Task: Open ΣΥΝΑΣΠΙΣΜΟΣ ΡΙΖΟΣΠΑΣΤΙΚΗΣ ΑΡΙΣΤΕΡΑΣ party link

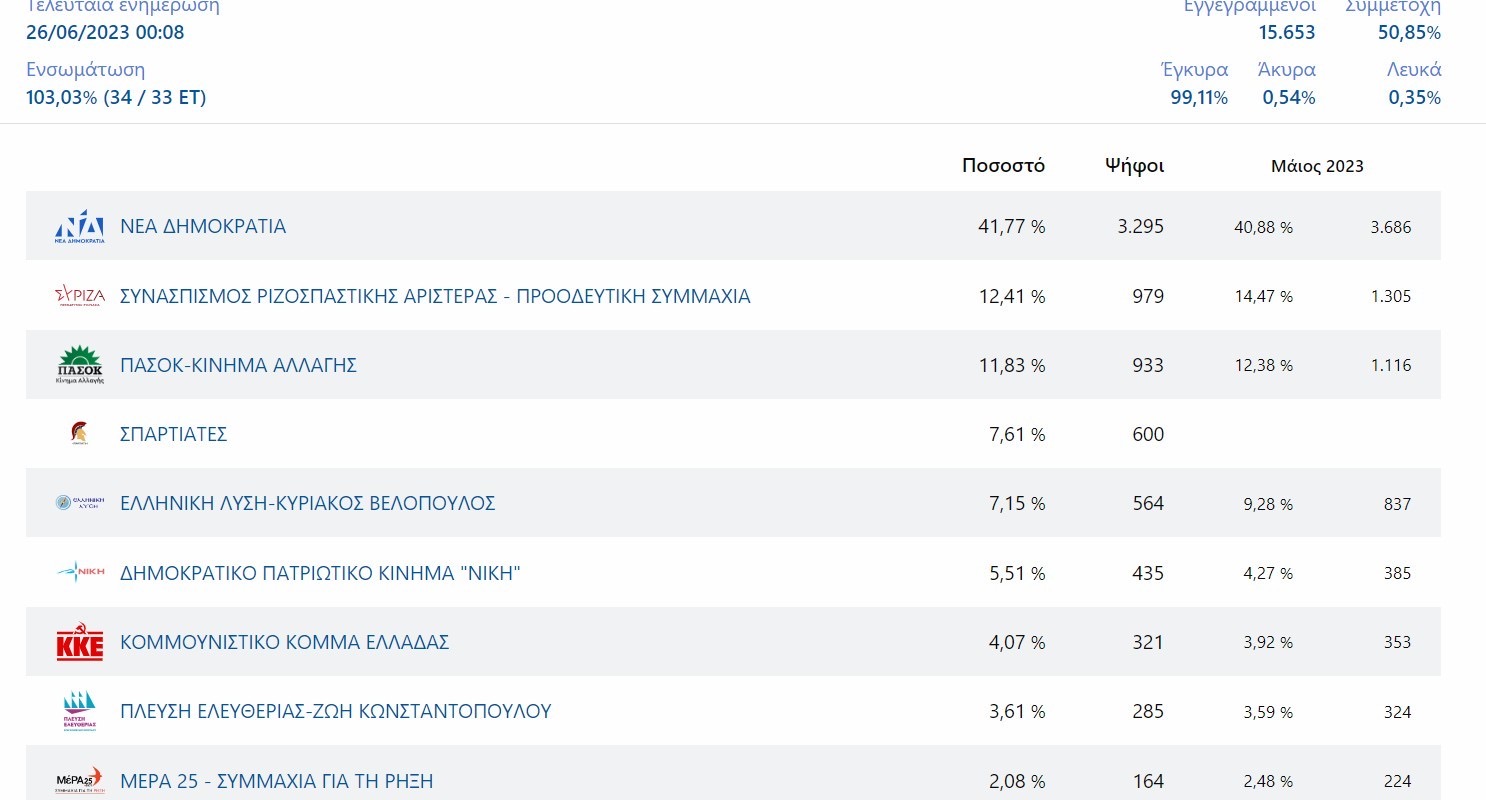Action: click(435, 296)
